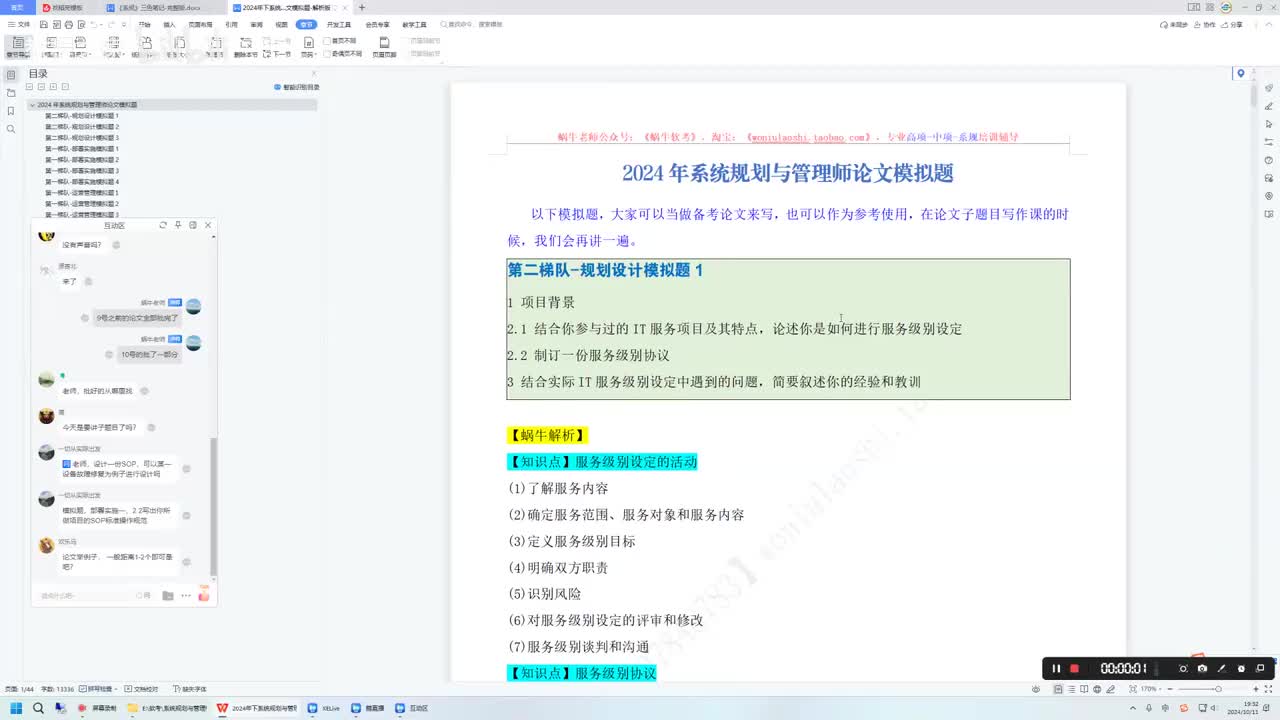Open the search panel in left sidebar
1280x720 pixels.
pos(11,129)
